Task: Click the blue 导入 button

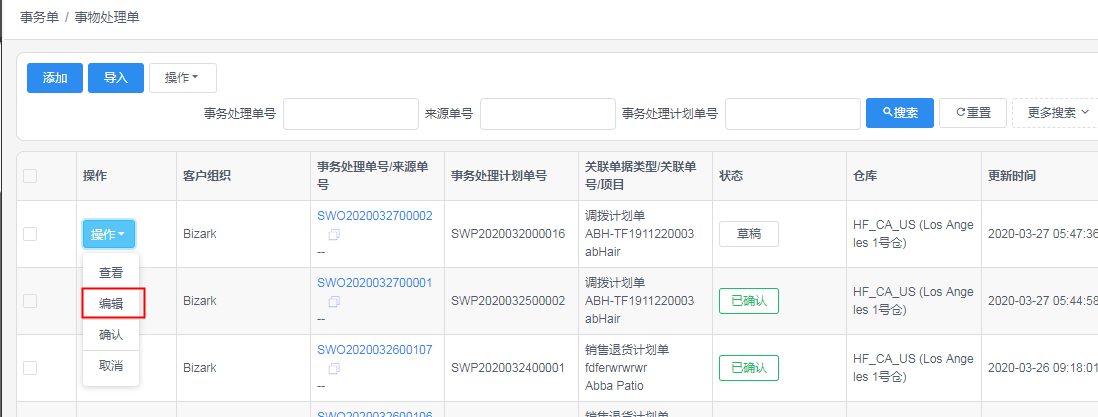Action: pyautogui.click(x=116, y=78)
